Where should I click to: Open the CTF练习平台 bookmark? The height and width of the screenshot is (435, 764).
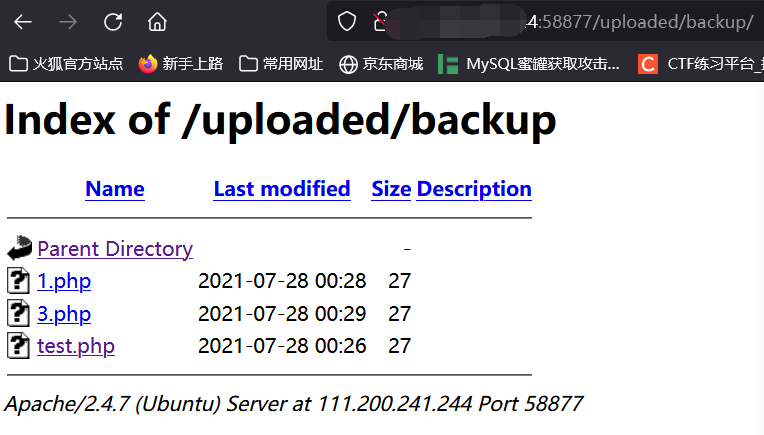pos(701,64)
